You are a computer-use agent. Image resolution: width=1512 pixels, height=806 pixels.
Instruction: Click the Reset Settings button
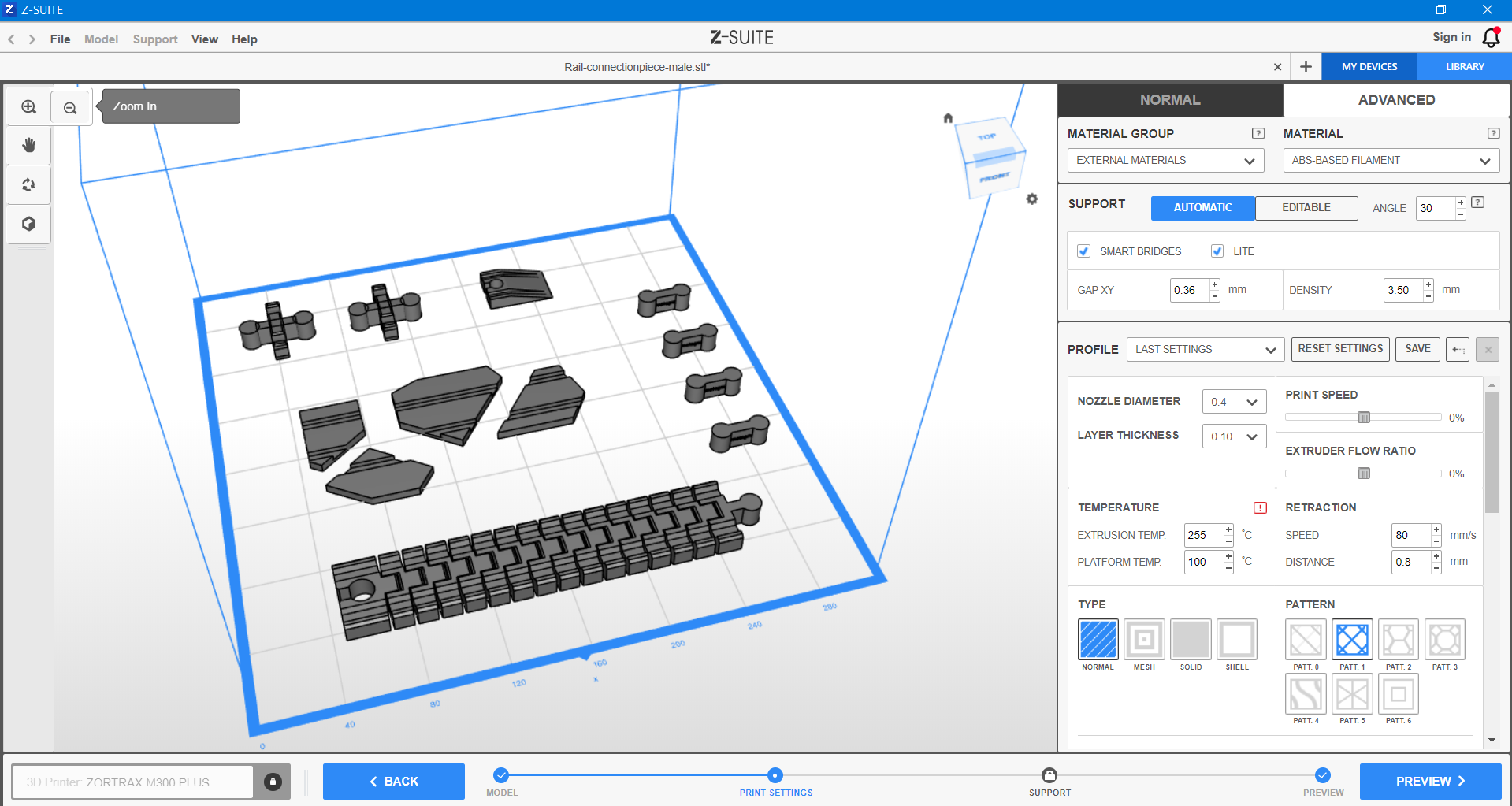(x=1340, y=349)
